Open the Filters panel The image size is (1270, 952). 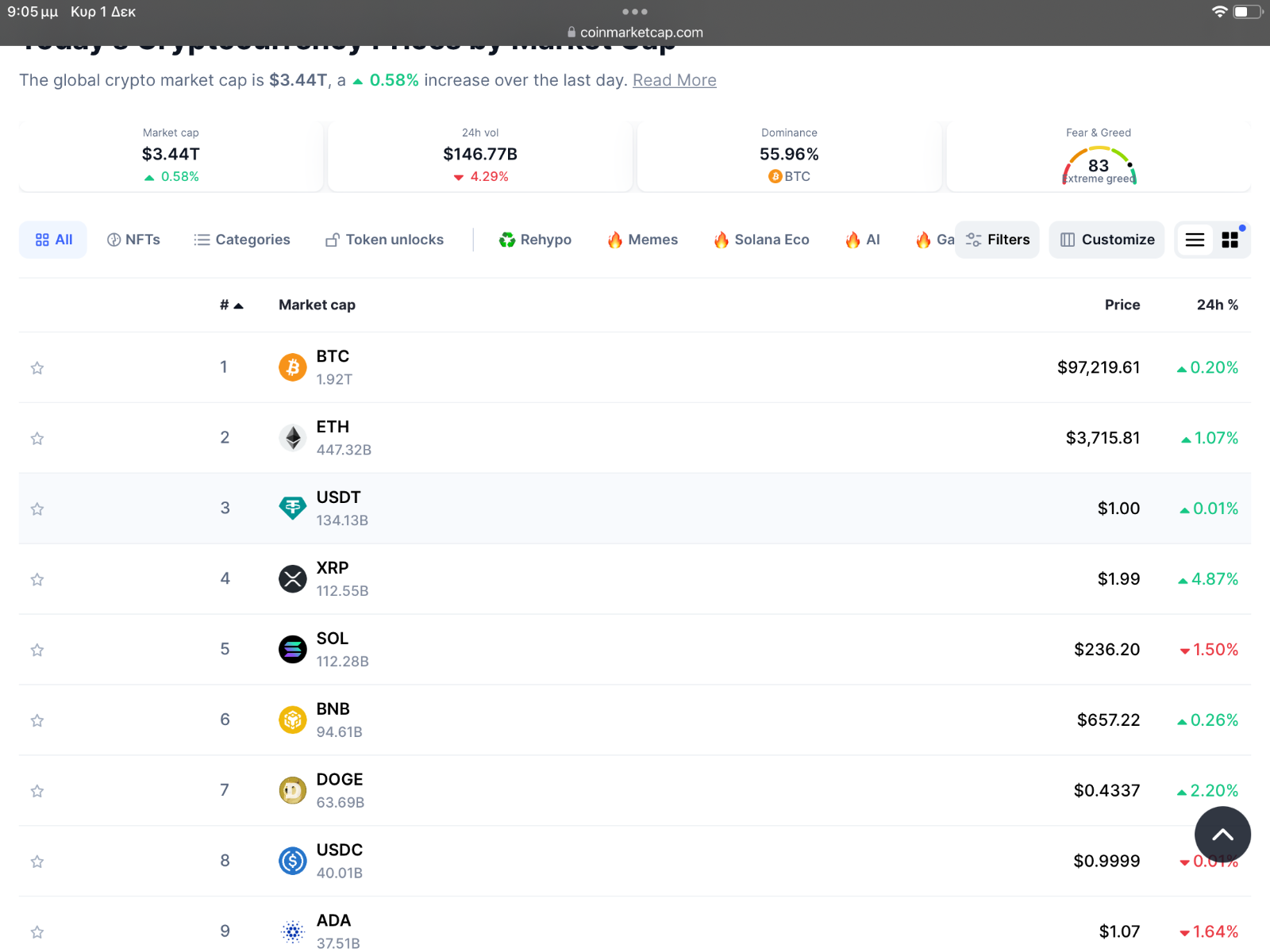[x=997, y=240]
